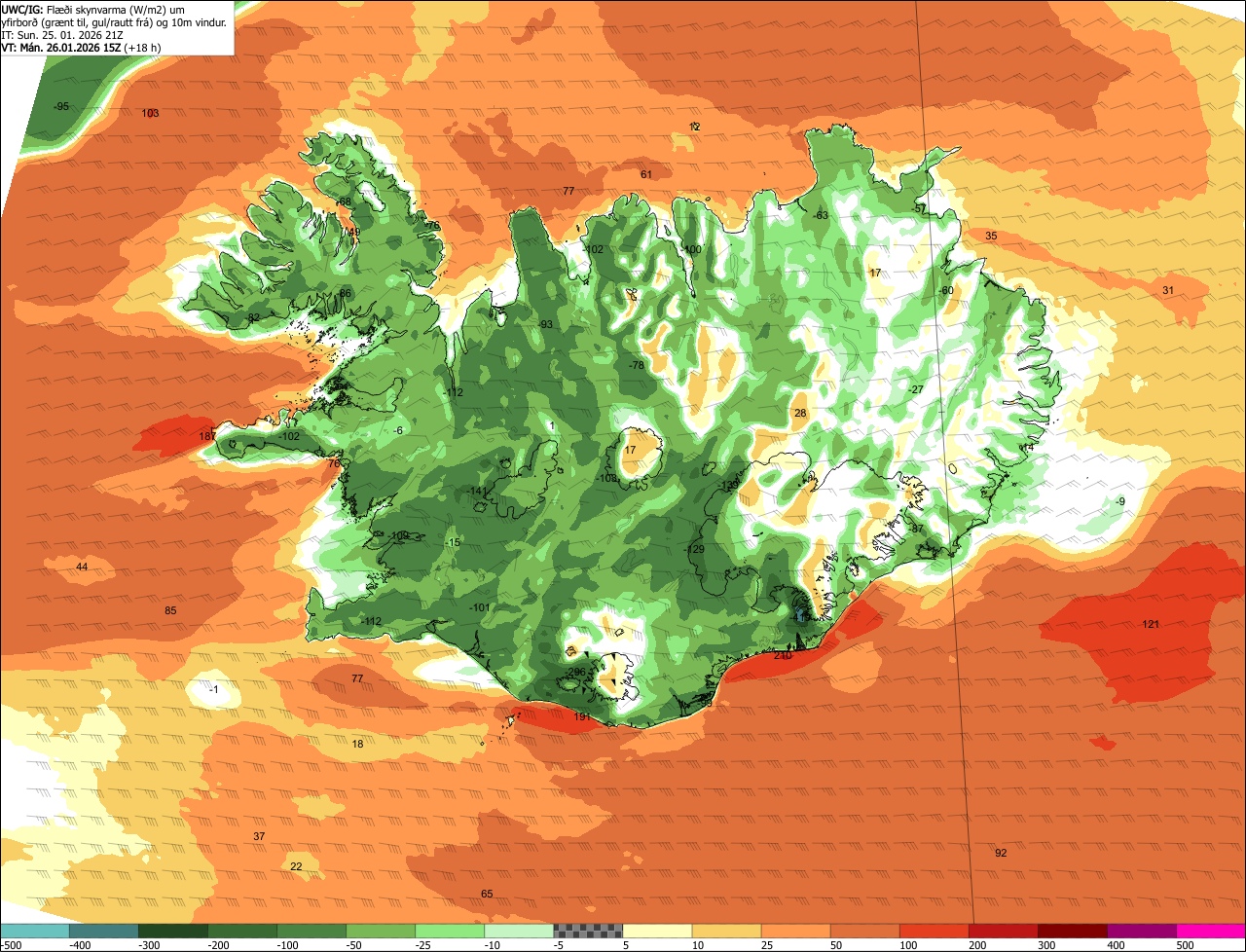Click the map value '-15' in southwest Iceland
Image resolution: width=1246 pixels, height=952 pixels.
click(452, 543)
